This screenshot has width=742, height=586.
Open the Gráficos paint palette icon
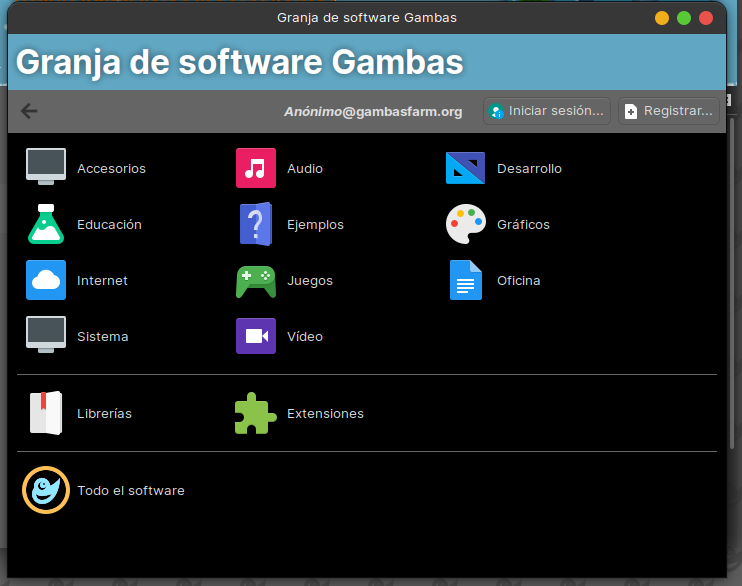pyautogui.click(x=465, y=224)
